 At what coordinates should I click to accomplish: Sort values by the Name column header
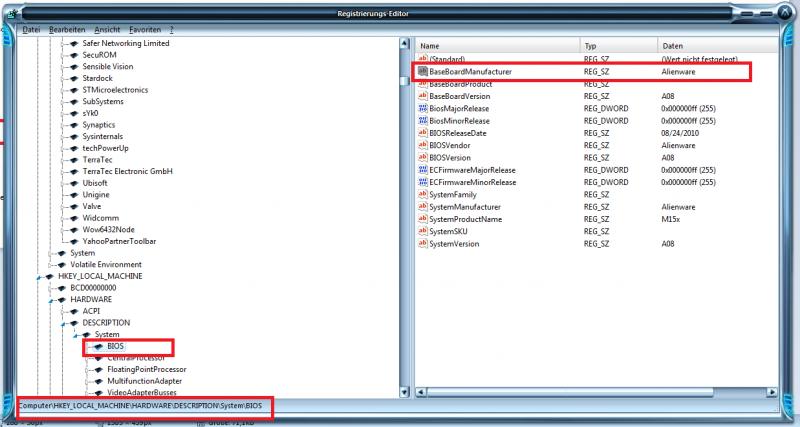point(497,45)
